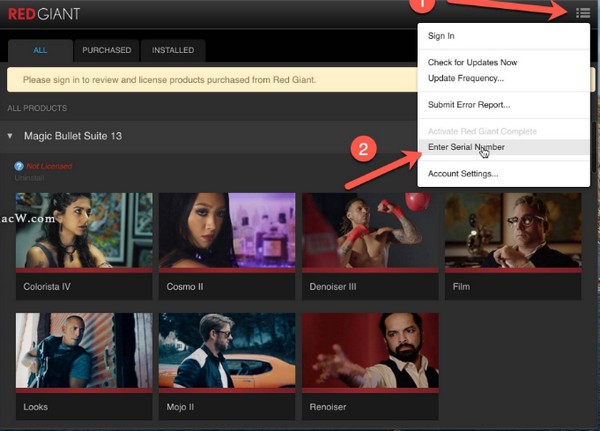The image size is (600, 431).
Task: Open the Cosmo II product thumbnail
Action: tap(227, 230)
